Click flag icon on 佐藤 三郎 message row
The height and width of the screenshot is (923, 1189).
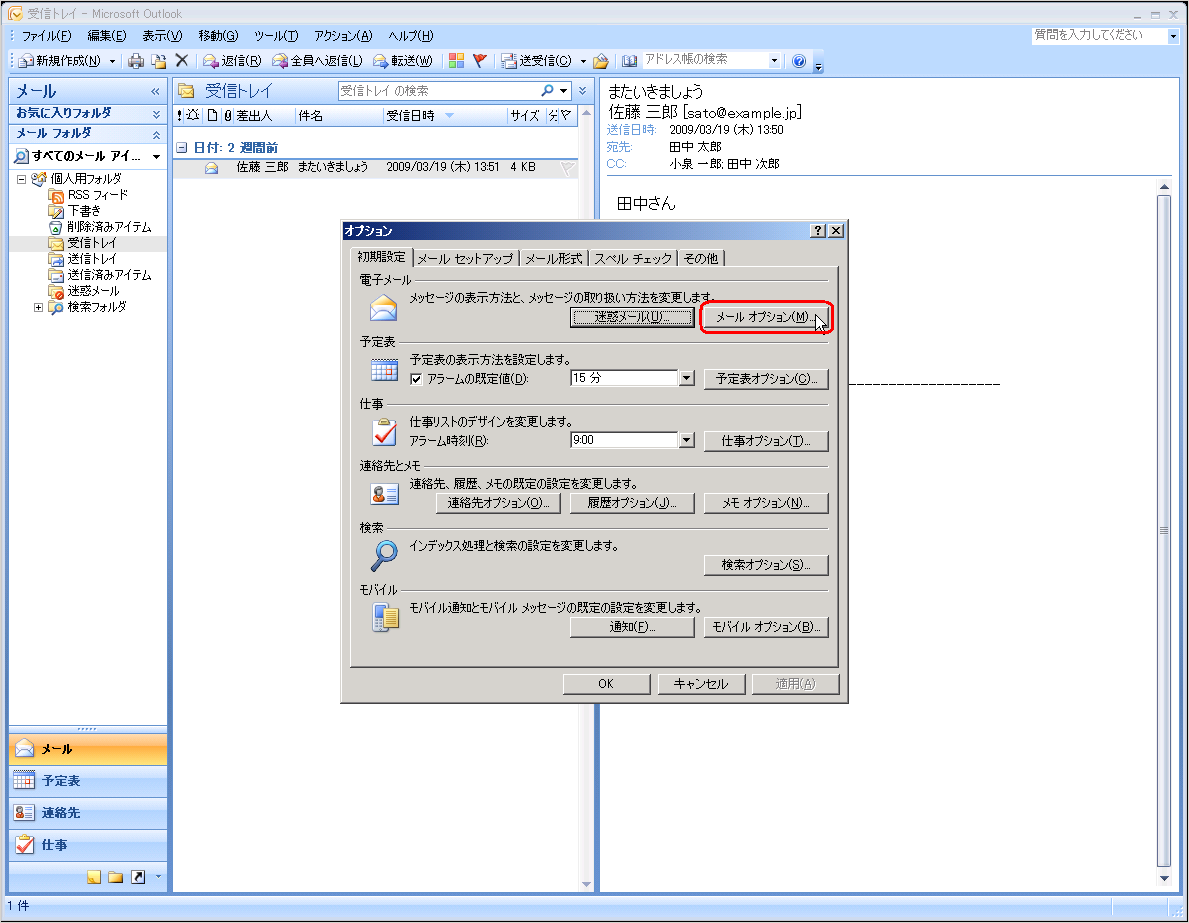click(567, 168)
